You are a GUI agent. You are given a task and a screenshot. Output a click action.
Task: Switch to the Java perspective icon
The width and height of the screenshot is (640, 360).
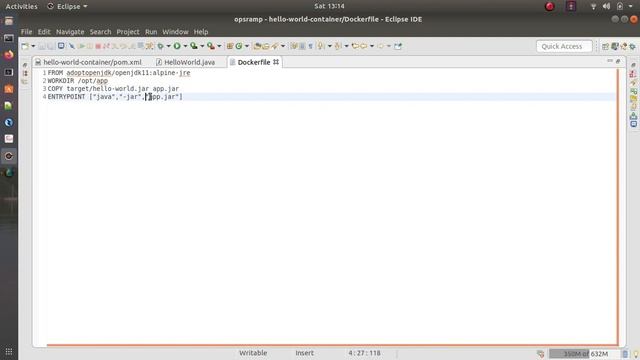click(624, 47)
